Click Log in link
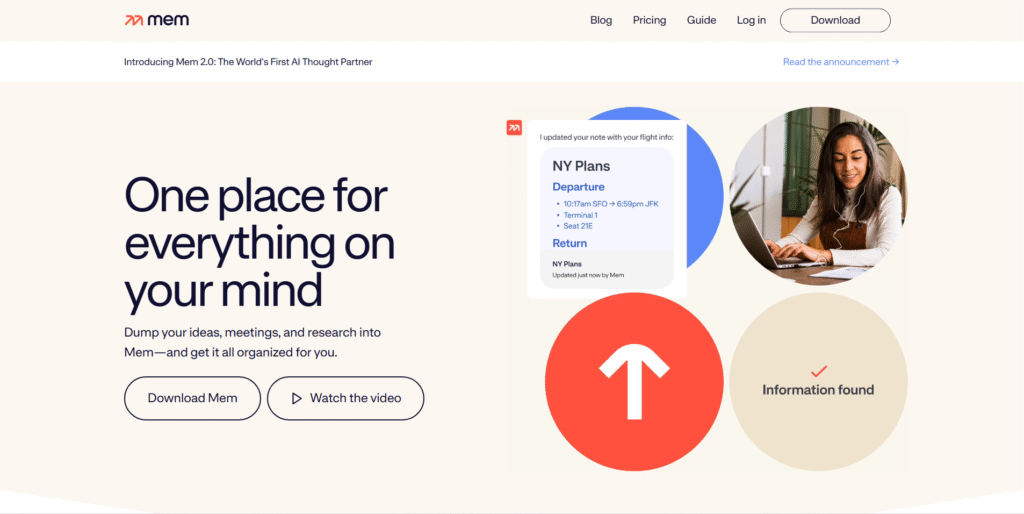 point(751,20)
